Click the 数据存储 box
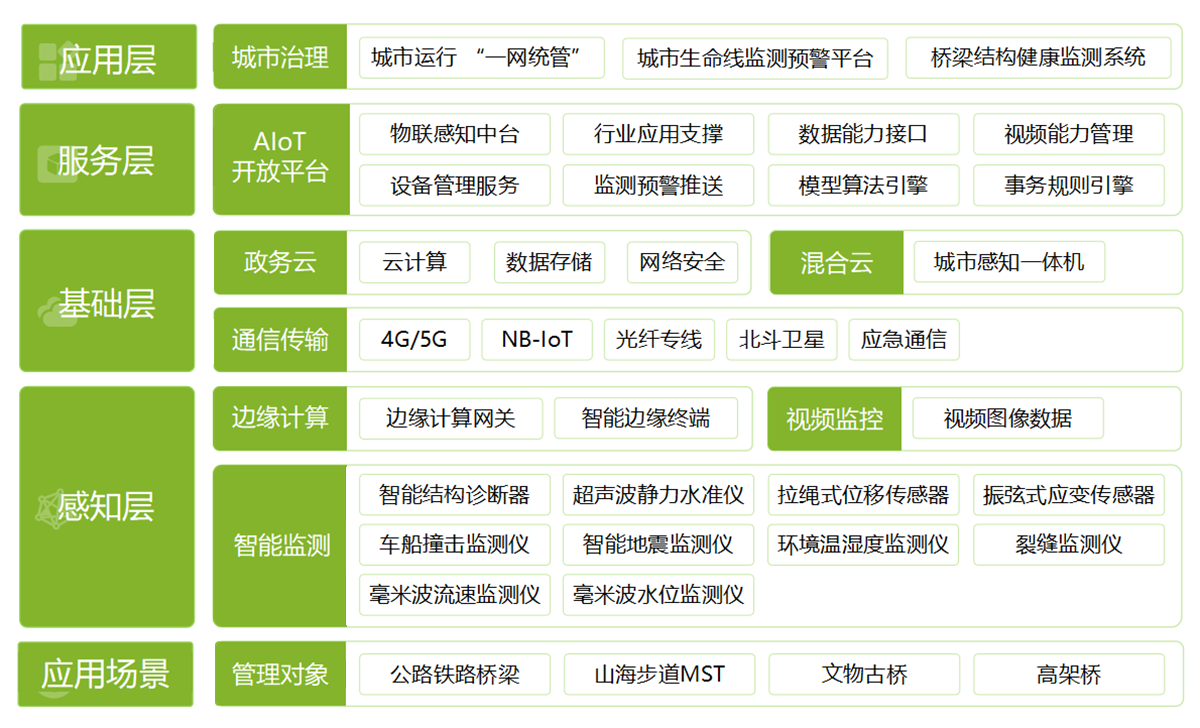The width and height of the screenshot is (1200, 728). pyautogui.click(x=549, y=263)
